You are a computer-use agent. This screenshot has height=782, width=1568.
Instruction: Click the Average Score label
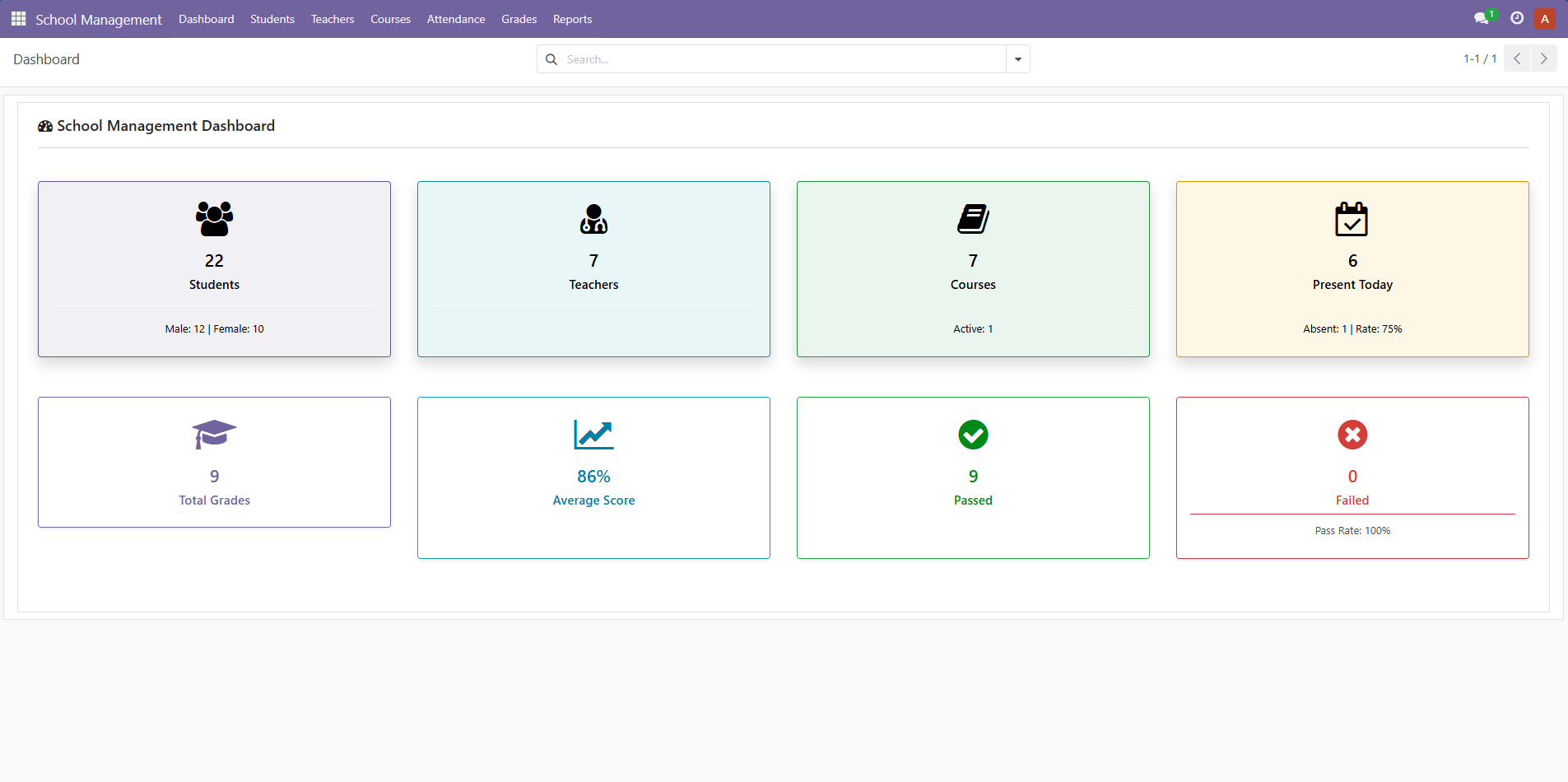593,500
